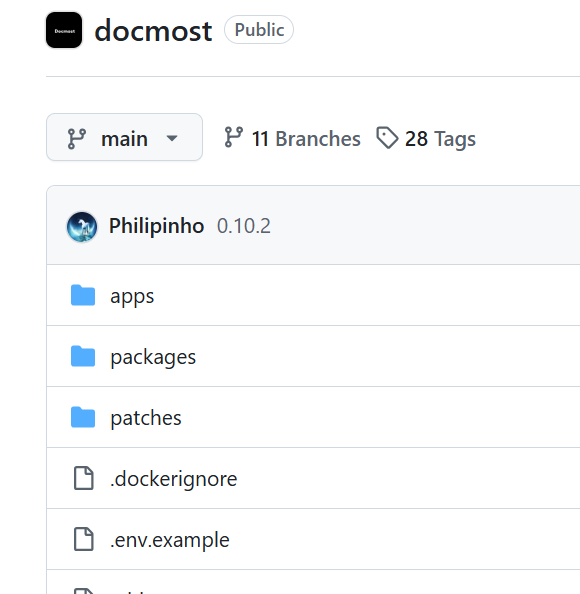The width and height of the screenshot is (580, 594).
Task: Click the tag icon next to 28 Tags
Action: 387,138
